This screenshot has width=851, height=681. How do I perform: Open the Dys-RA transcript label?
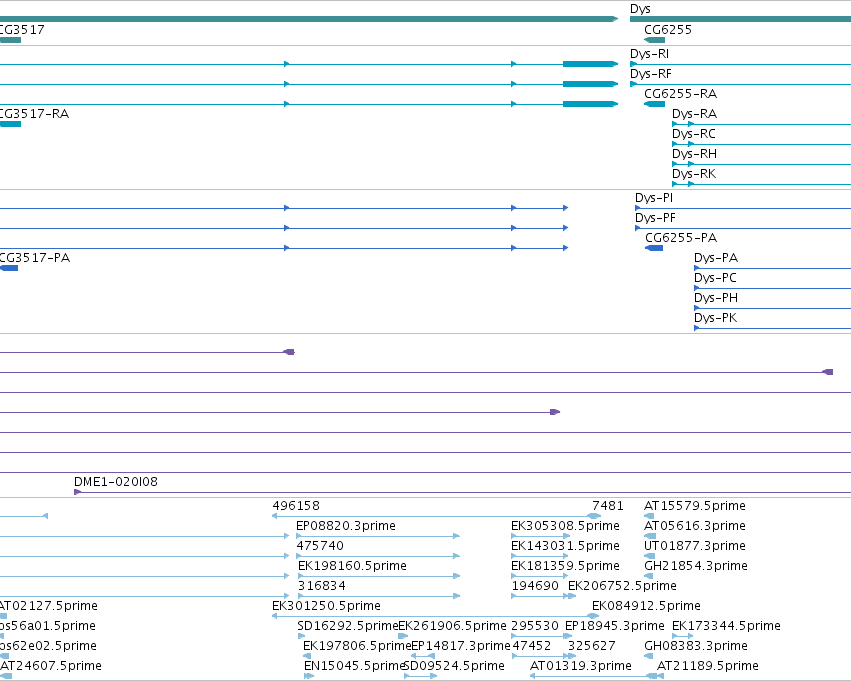694,114
